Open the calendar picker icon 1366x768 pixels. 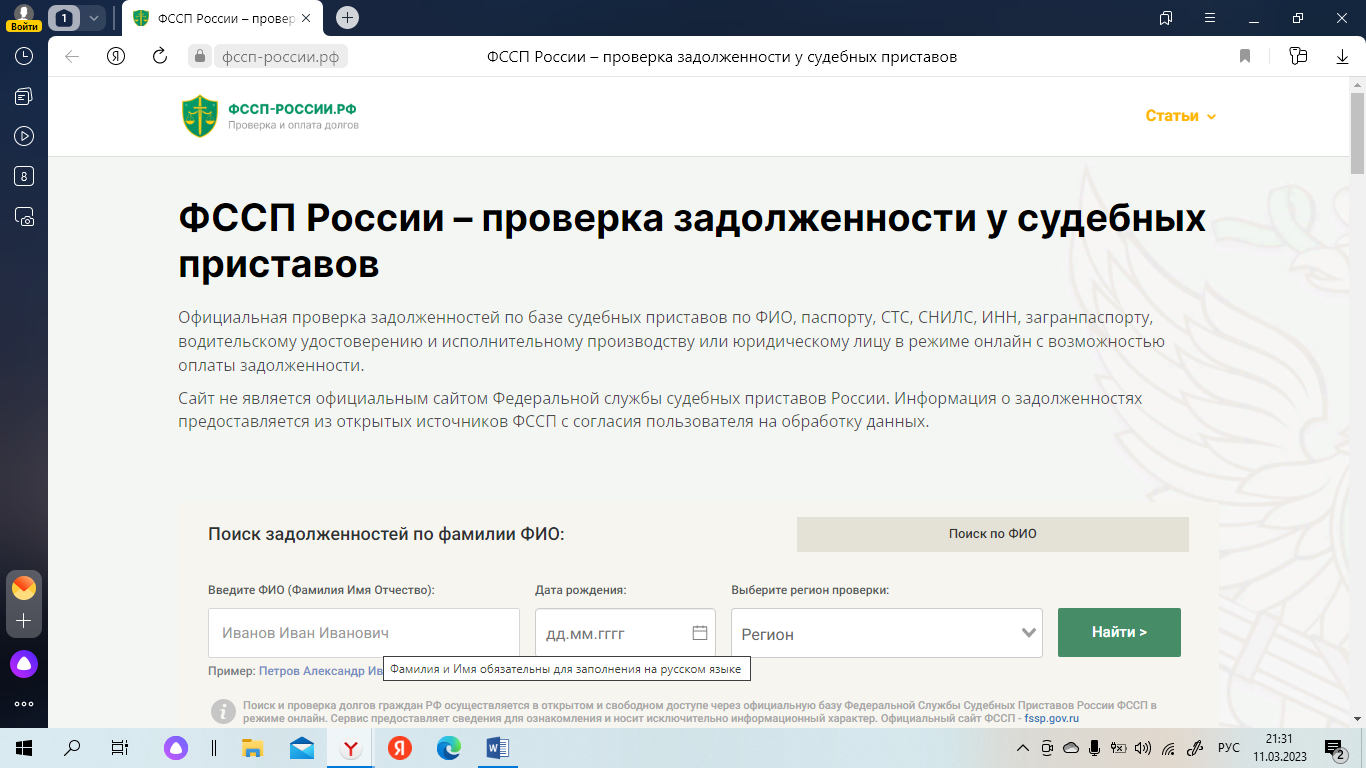(700, 633)
